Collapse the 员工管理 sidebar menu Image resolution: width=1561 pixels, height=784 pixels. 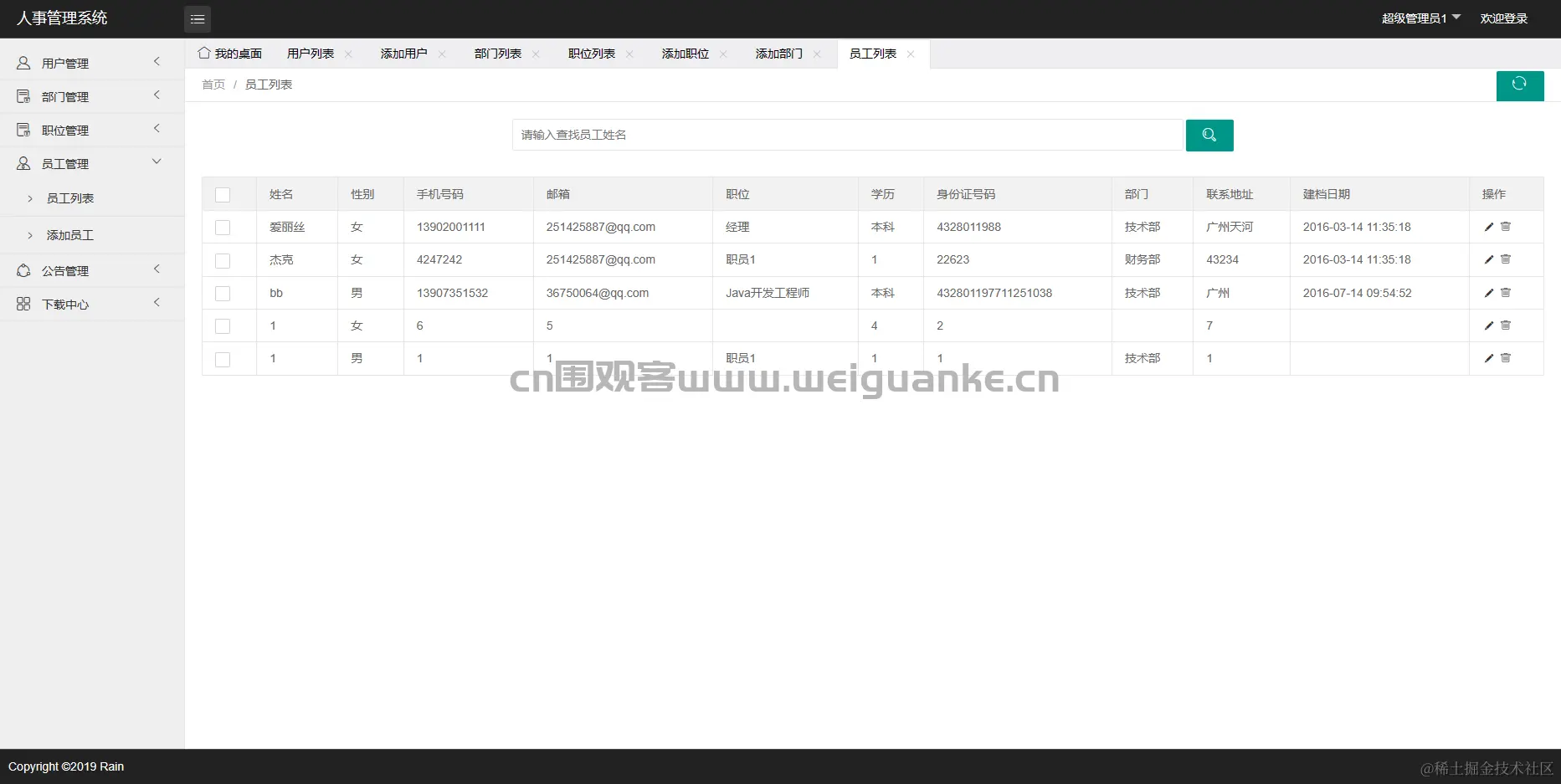[x=157, y=161]
